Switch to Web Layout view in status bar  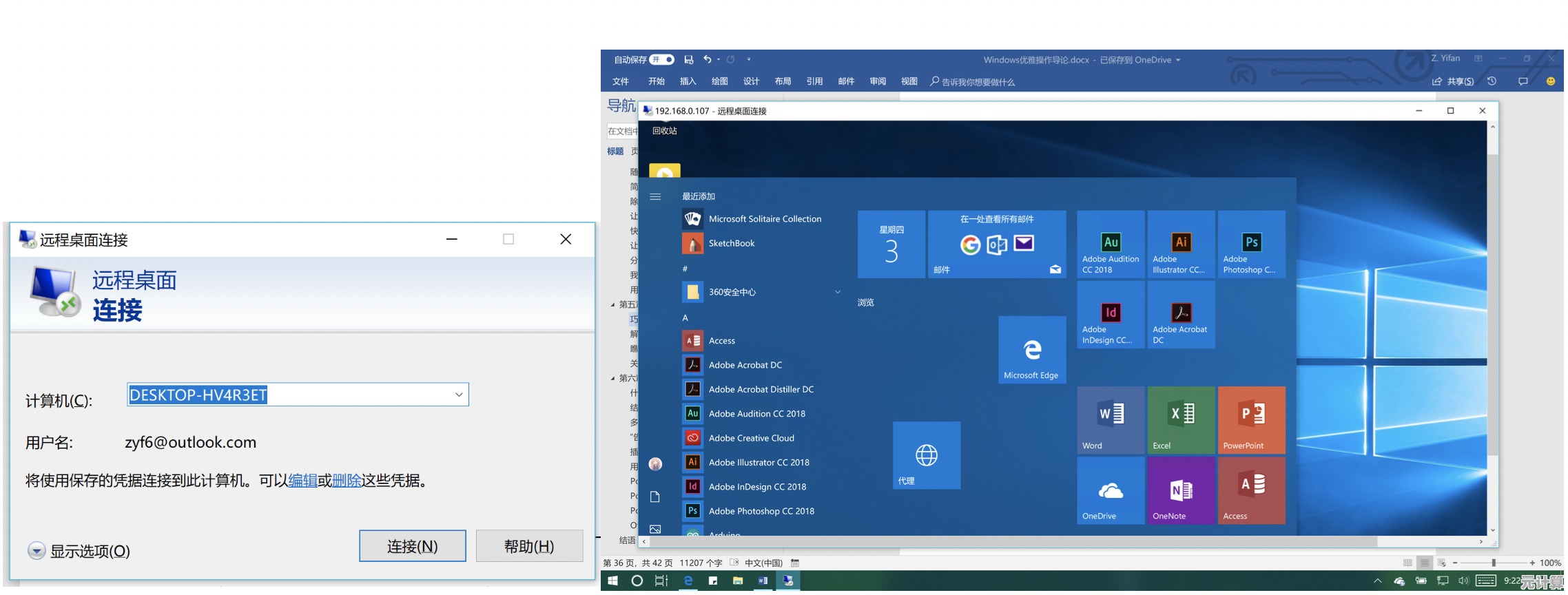1441,563
